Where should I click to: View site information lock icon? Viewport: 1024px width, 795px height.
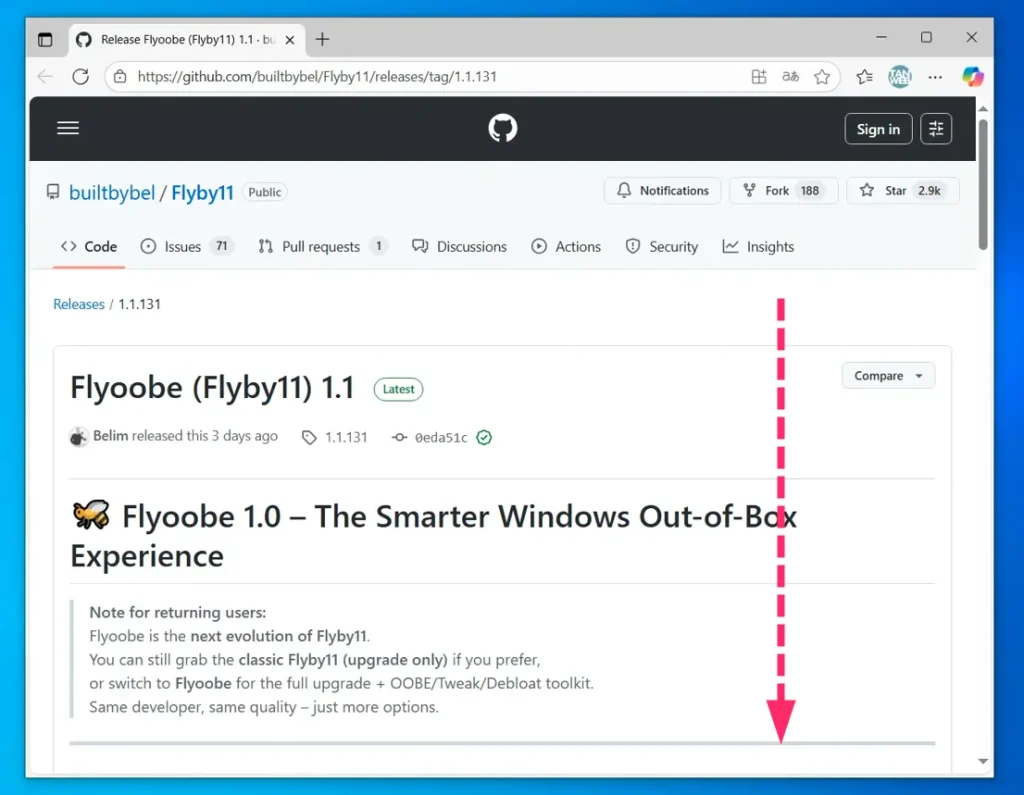click(x=120, y=76)
